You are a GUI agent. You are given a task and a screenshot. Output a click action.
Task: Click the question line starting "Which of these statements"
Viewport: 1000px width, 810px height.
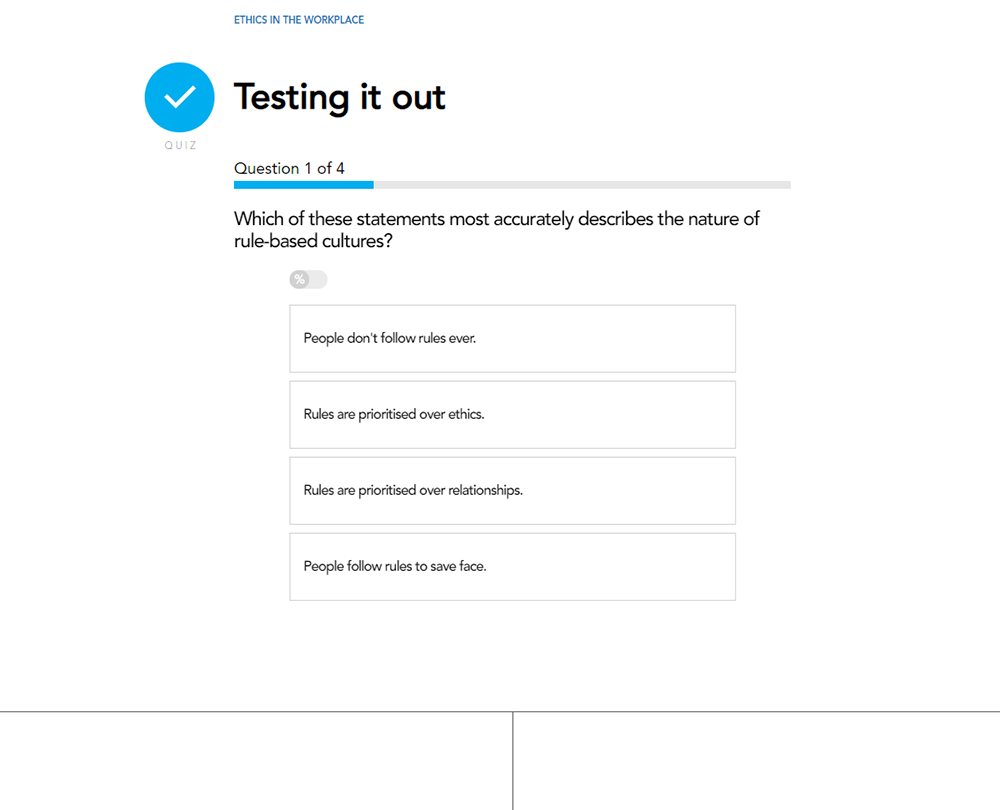[496, 219]
